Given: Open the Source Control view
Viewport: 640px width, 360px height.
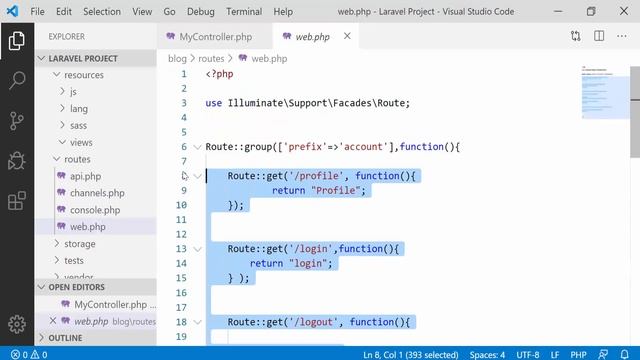Looking at the screenshot, I should coord(17,121).
